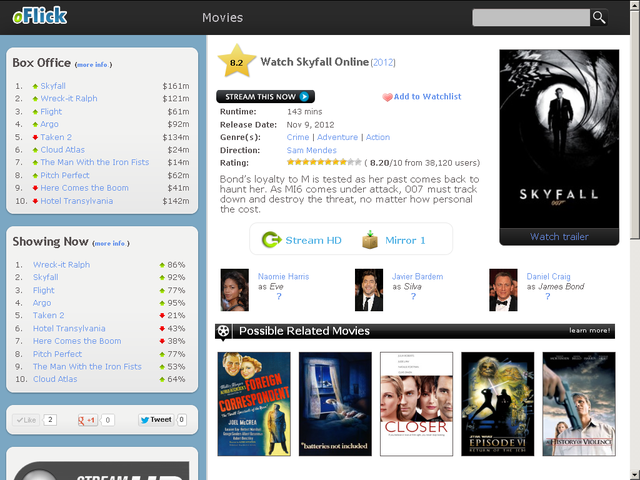Open Cloud Atlas in the Box Office list
Image resolution: width=640 pixels, height=480 pixels.
point(62,150)
